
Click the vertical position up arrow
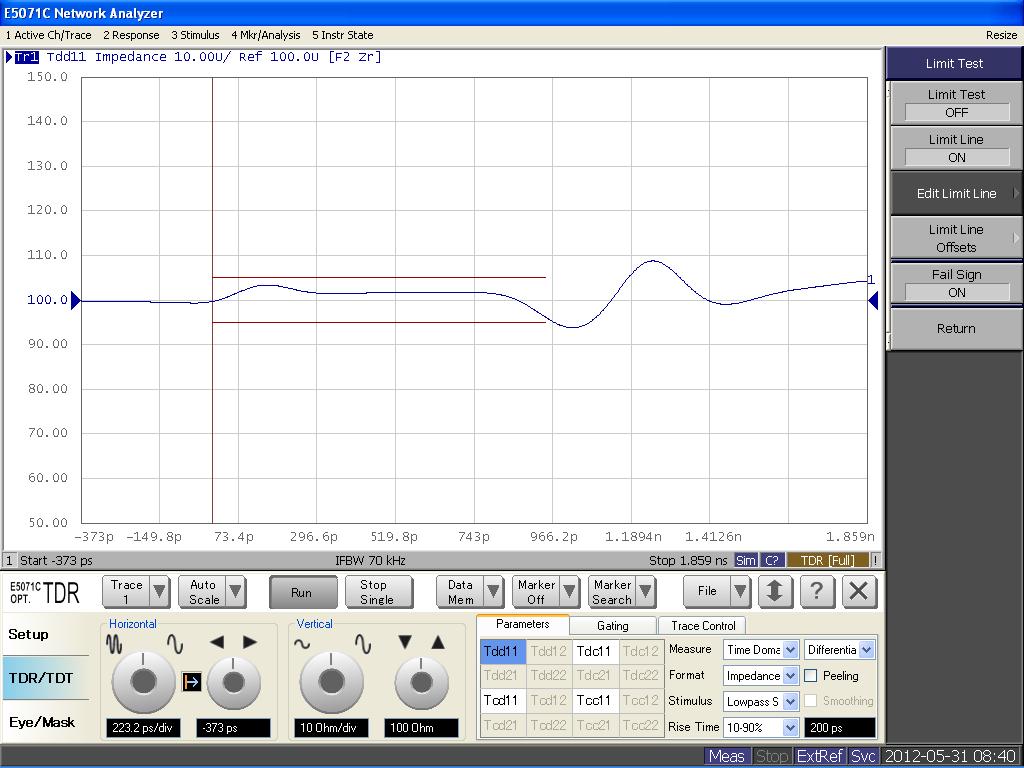point(438,642)
